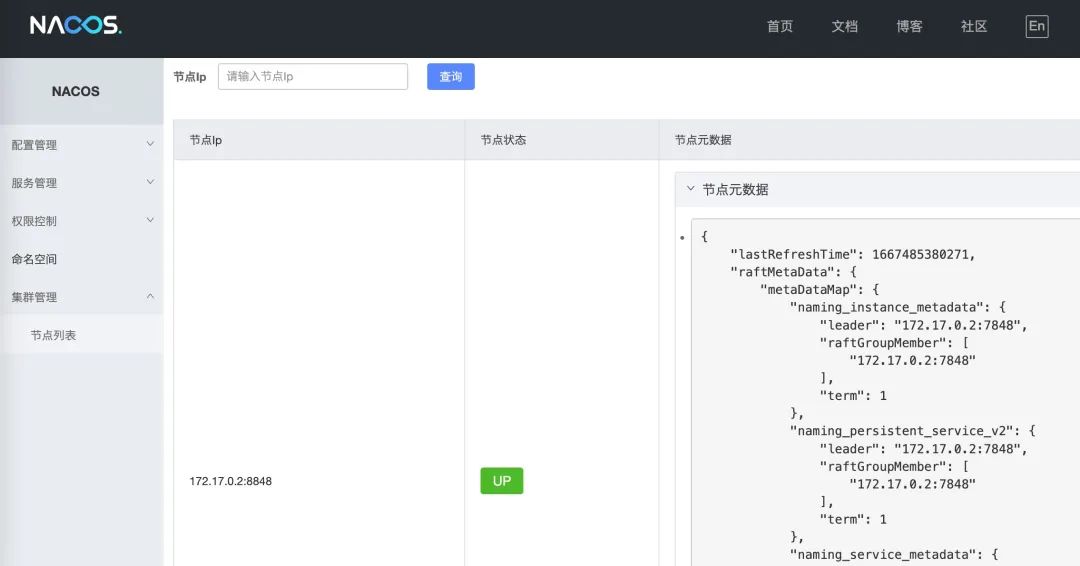
Task: Click the 节点Ip label beside the search box
Action: tap(189, 76)
